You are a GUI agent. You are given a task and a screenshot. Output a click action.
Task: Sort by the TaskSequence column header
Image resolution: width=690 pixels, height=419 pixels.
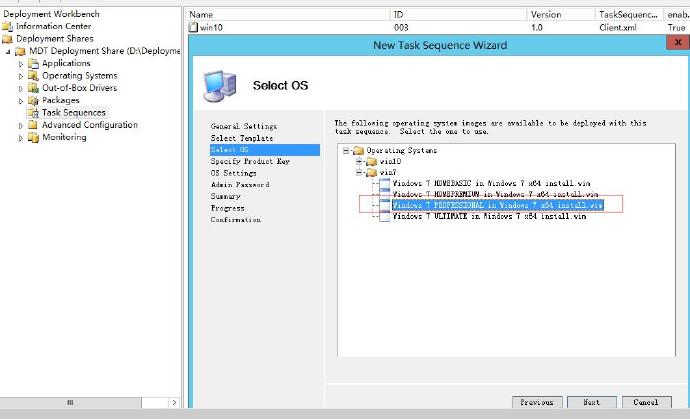pyautogui.click(x=629, y=15)
